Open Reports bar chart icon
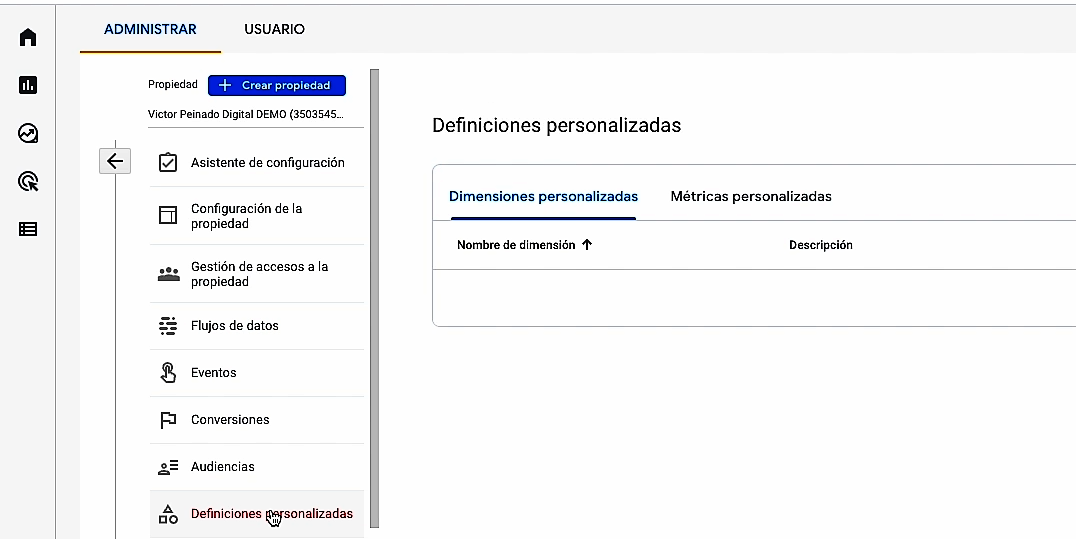 27,85
